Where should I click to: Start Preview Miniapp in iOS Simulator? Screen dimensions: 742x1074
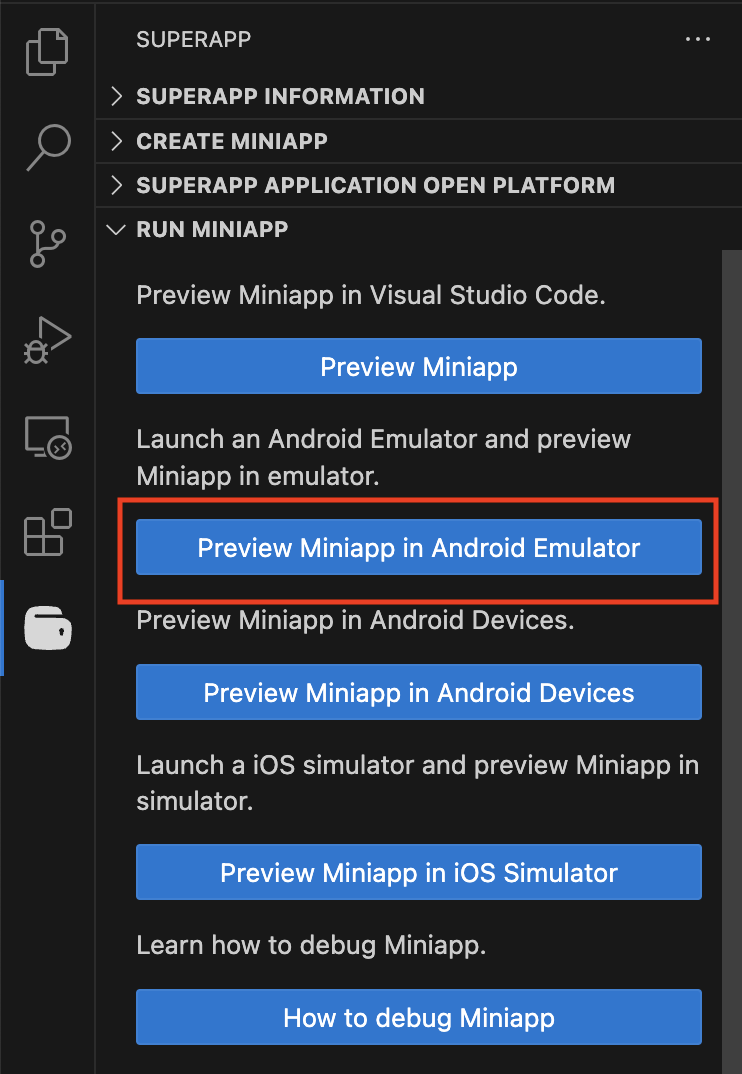tap(419, 873)
